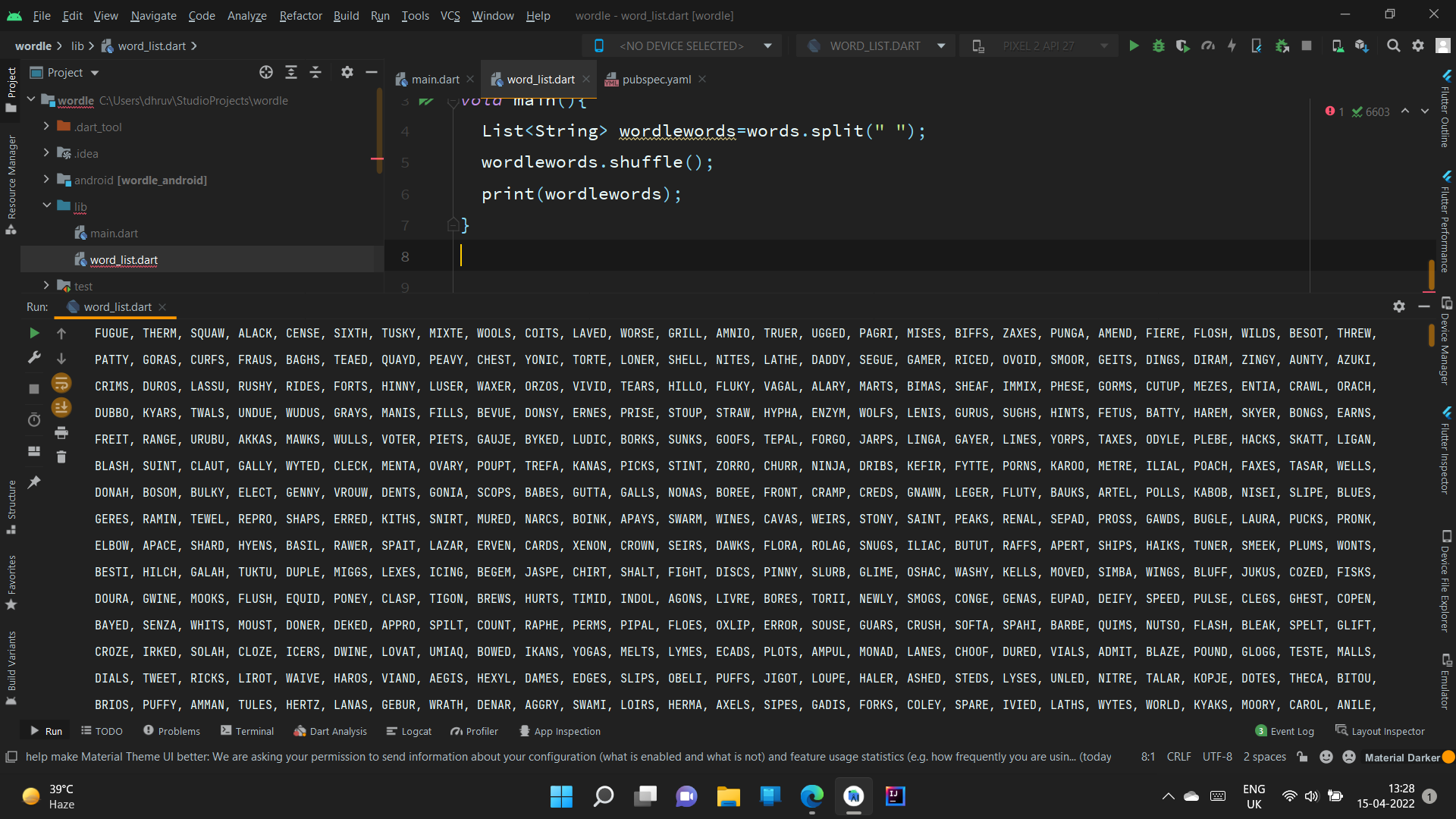This screenshot has height=819, width=1456.
Task: Open the Device Manager toolbar icon
Action: tap(1338, 46)
